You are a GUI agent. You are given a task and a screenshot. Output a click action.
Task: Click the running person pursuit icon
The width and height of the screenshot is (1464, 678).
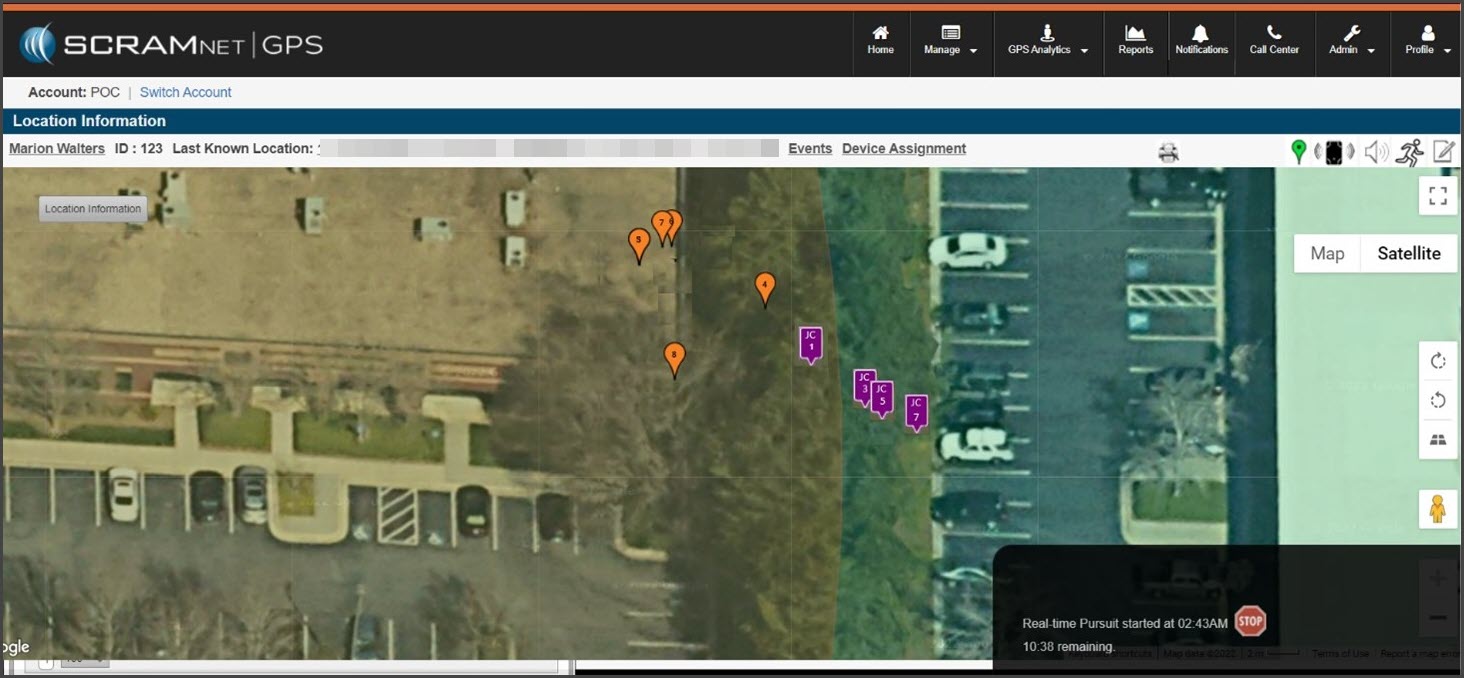click(1410, 152)
